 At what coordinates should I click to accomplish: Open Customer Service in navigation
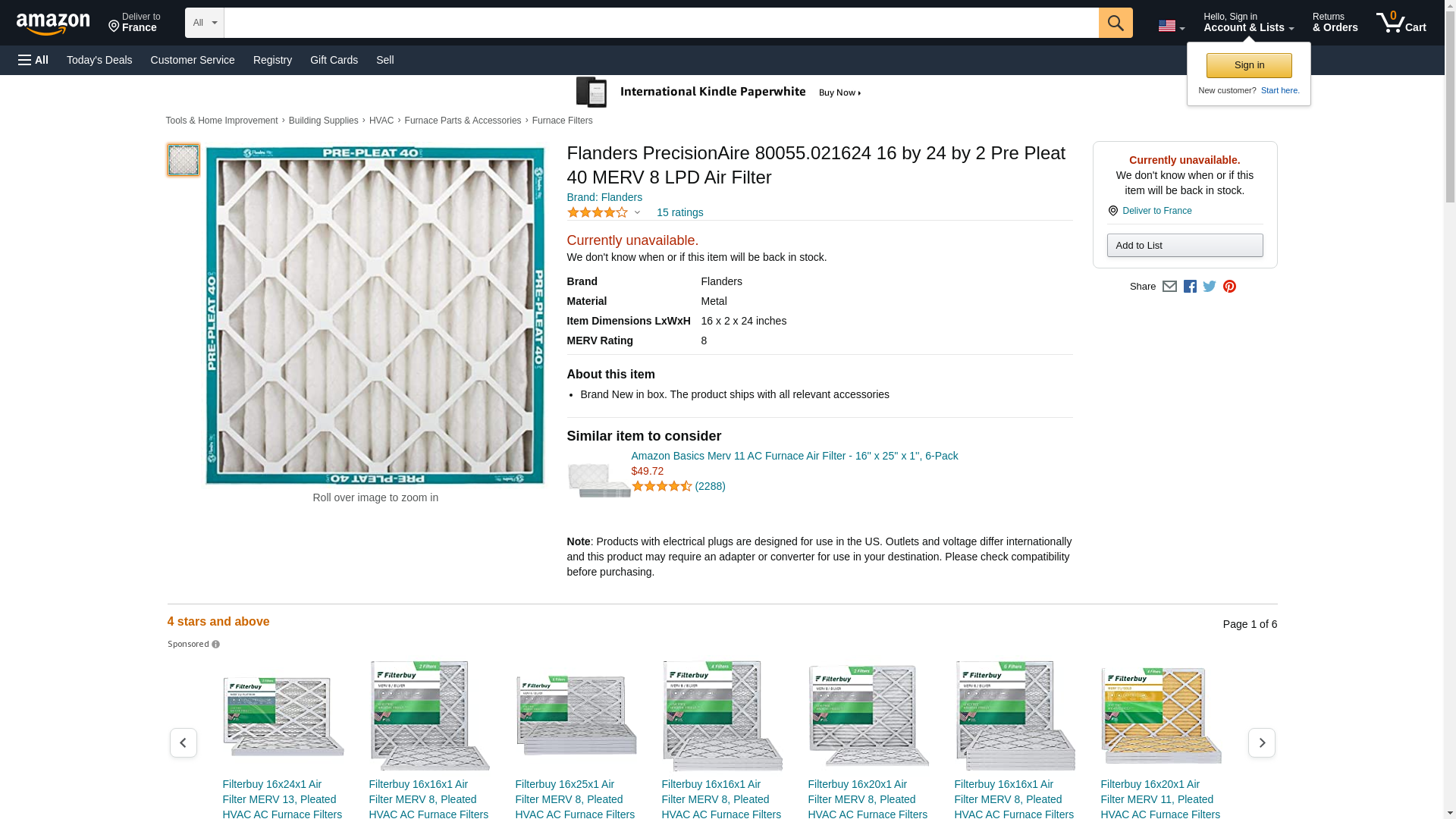tap(193, 60)
